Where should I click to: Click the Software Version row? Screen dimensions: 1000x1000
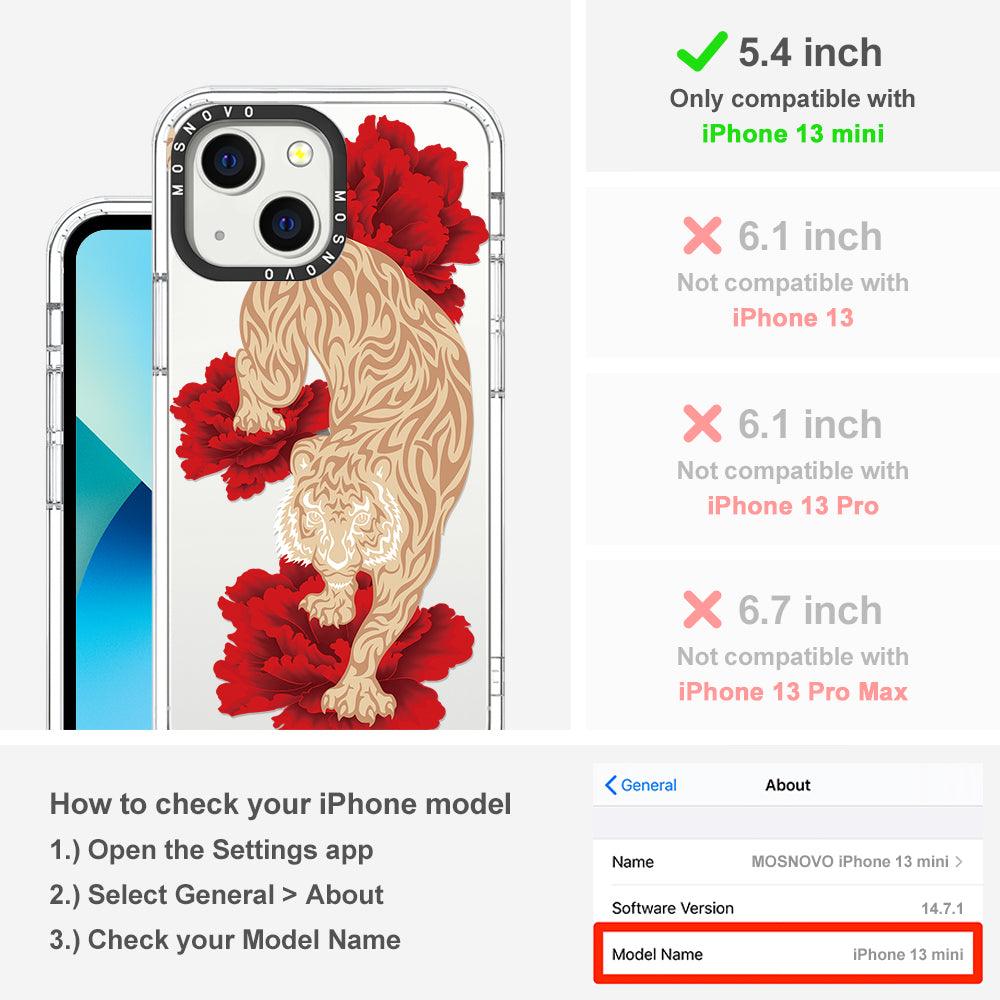pos(788,908)
